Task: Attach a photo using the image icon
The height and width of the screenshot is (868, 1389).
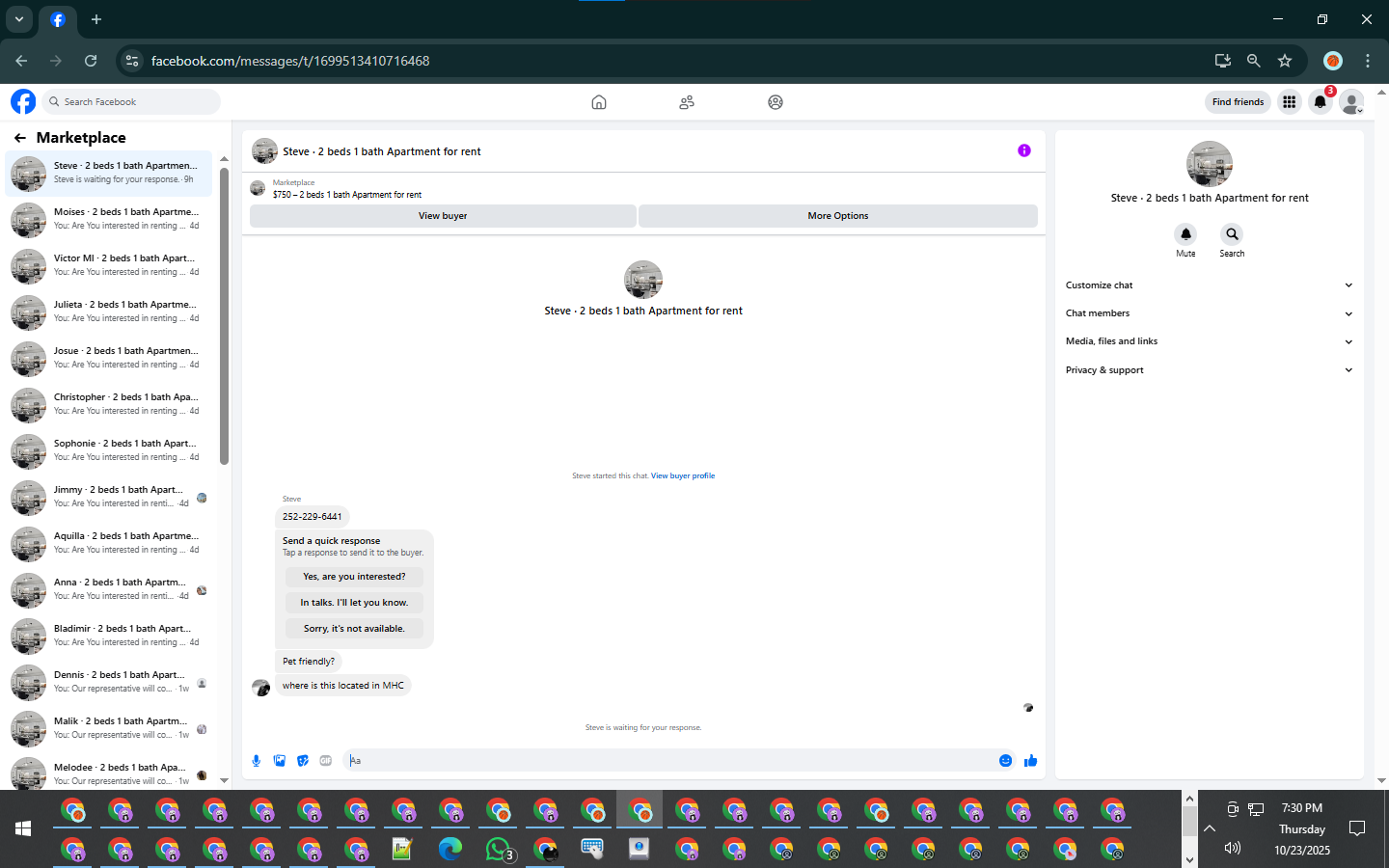Action: click(280, 761)
